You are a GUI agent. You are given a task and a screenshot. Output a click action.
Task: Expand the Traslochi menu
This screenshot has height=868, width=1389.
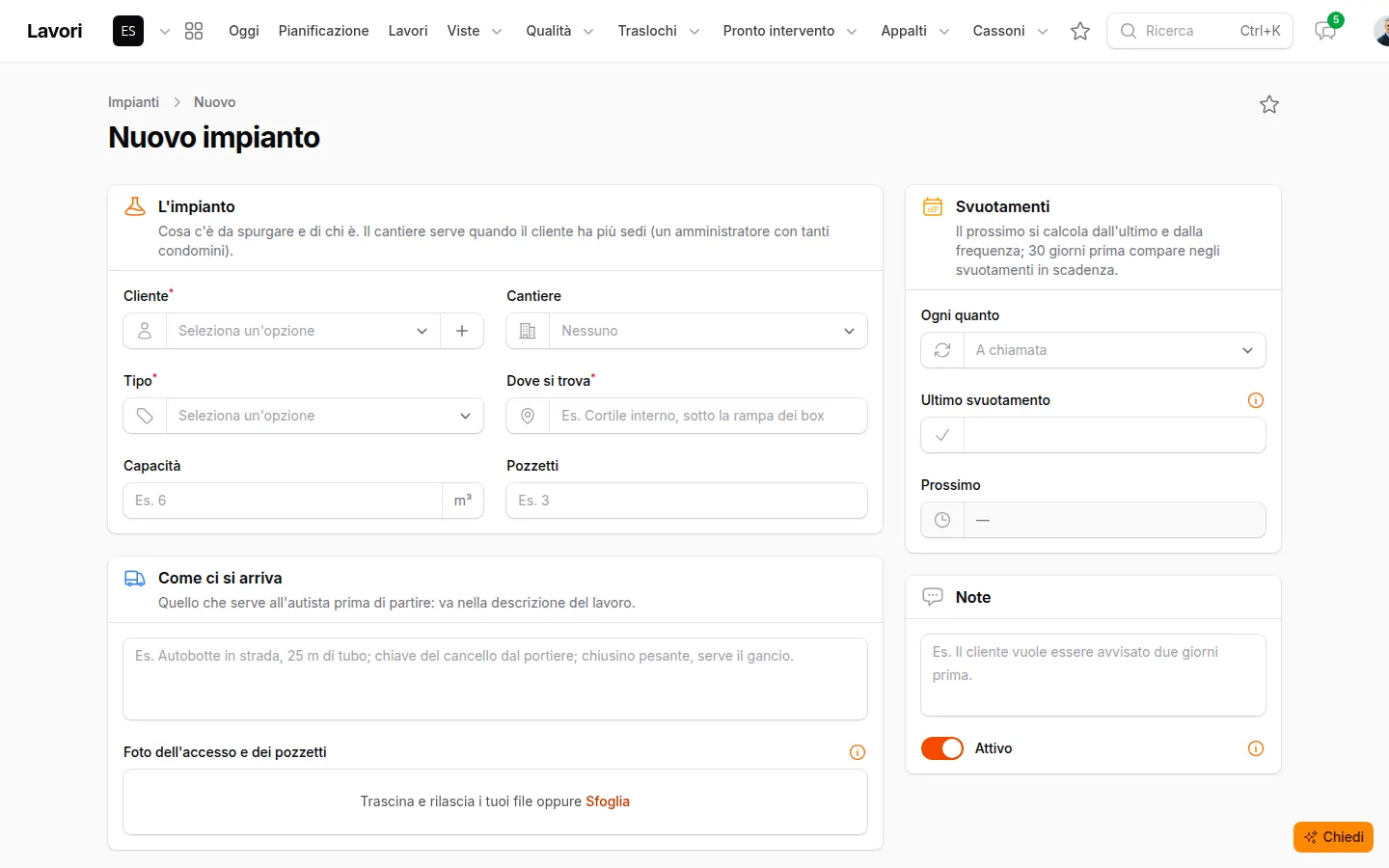point(659,31)
